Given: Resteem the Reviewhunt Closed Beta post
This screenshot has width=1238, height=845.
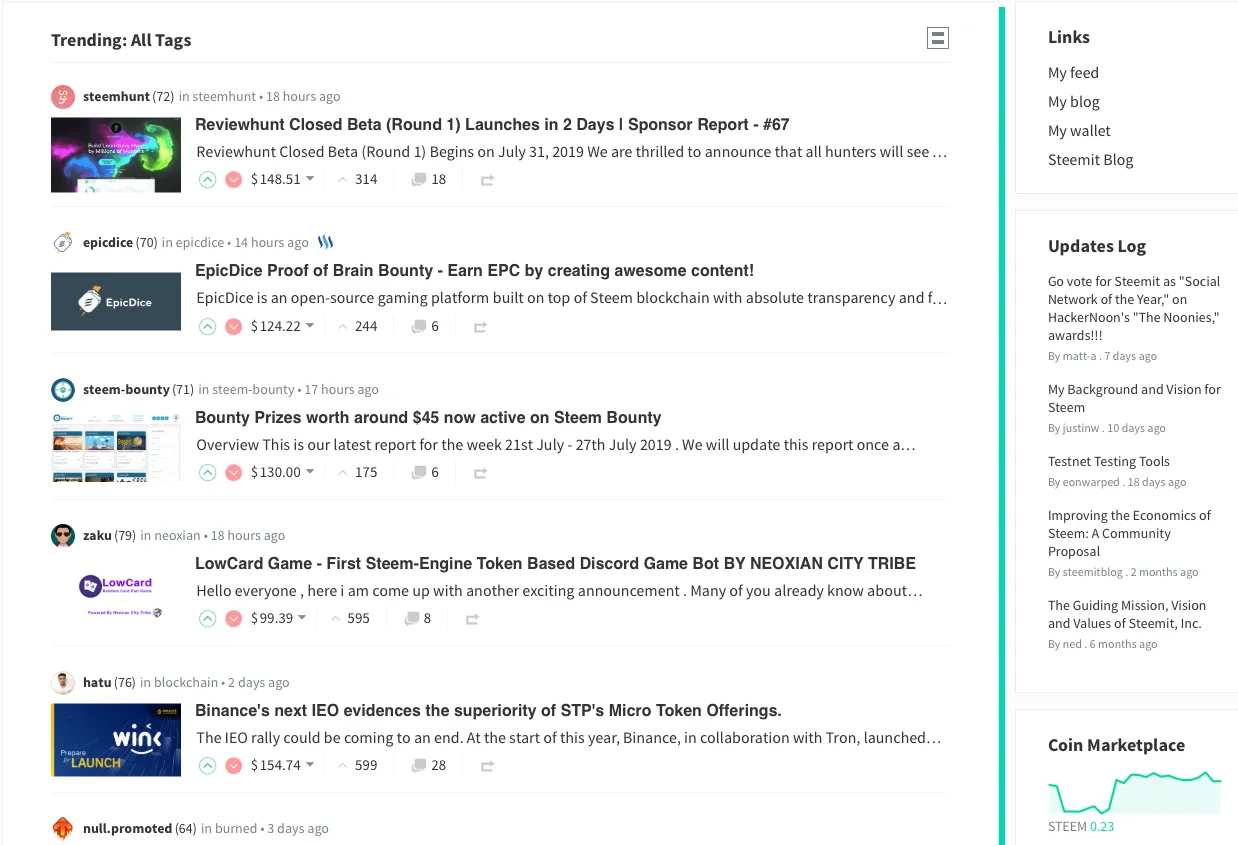Looking at the screenshot, I should coord(487,180).
